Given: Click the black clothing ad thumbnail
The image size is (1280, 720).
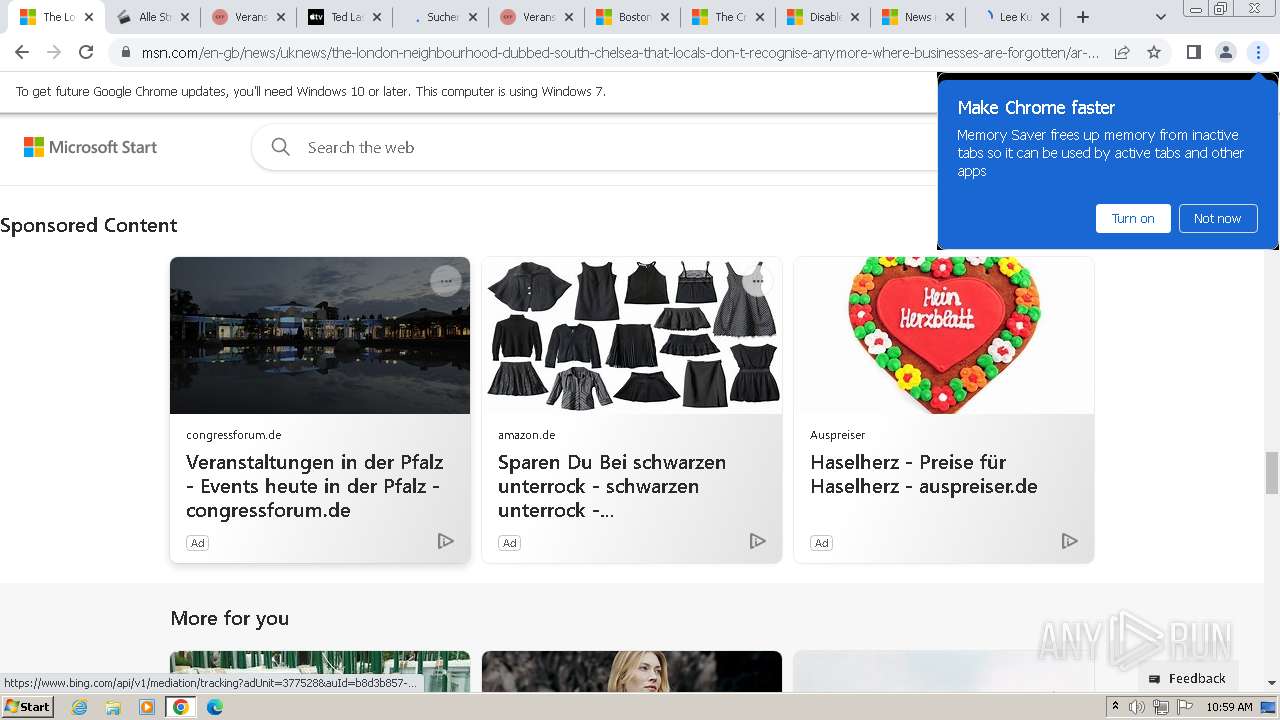Looking at the screenshot, I should (x=632, y=335).
